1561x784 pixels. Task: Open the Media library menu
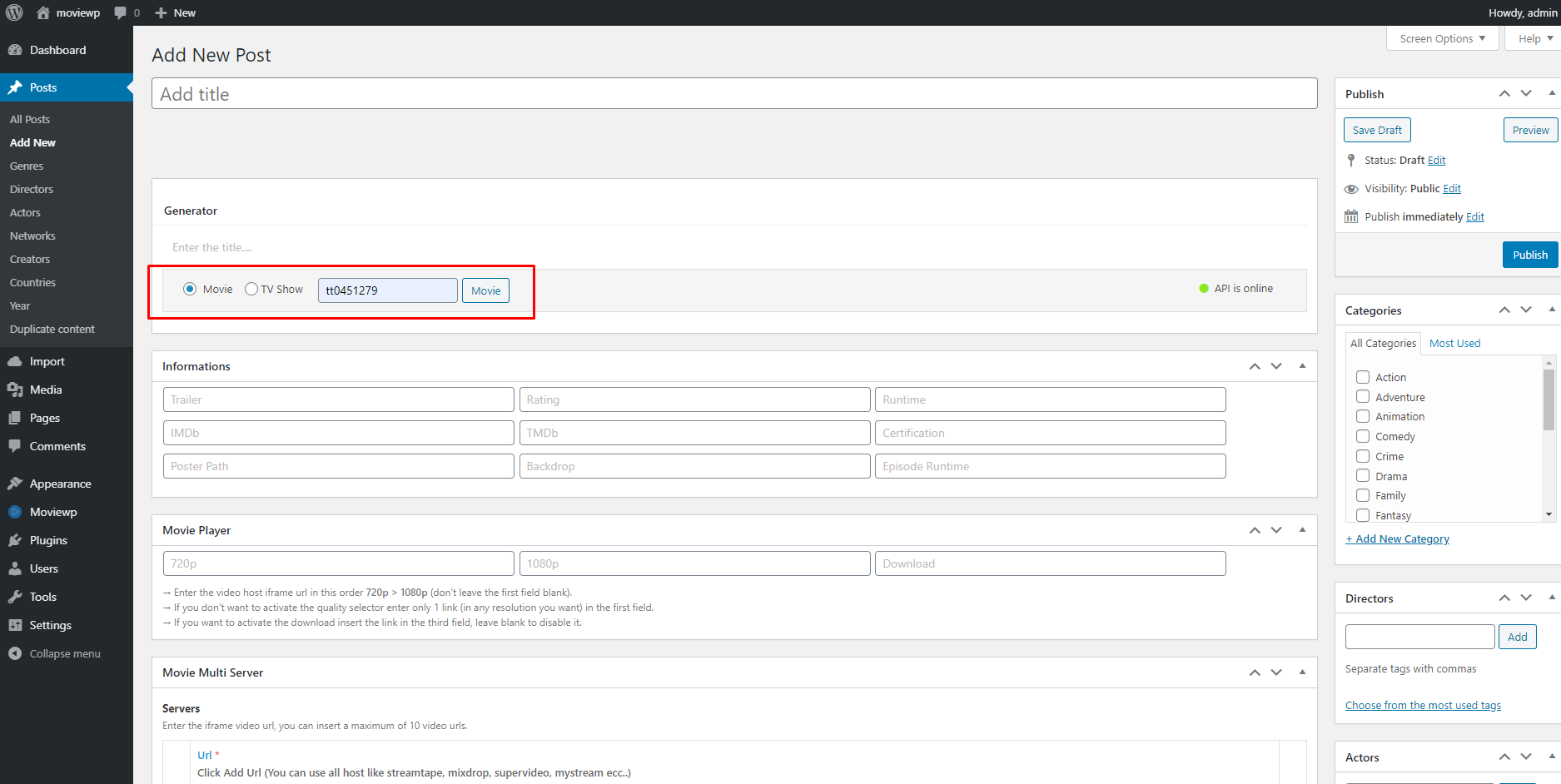click(x=46, y=390)
